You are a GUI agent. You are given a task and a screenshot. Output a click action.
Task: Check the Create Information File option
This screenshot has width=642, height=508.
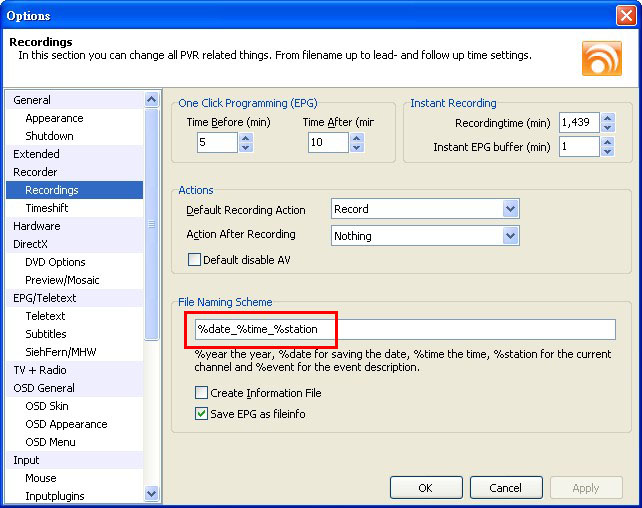202,393
